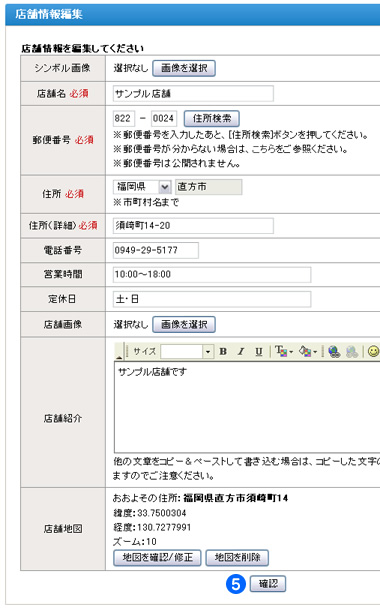The image size is (380, 608).
Task: Click the 営業時間 field 10:00～18:00
Action: tap(212, 275)
